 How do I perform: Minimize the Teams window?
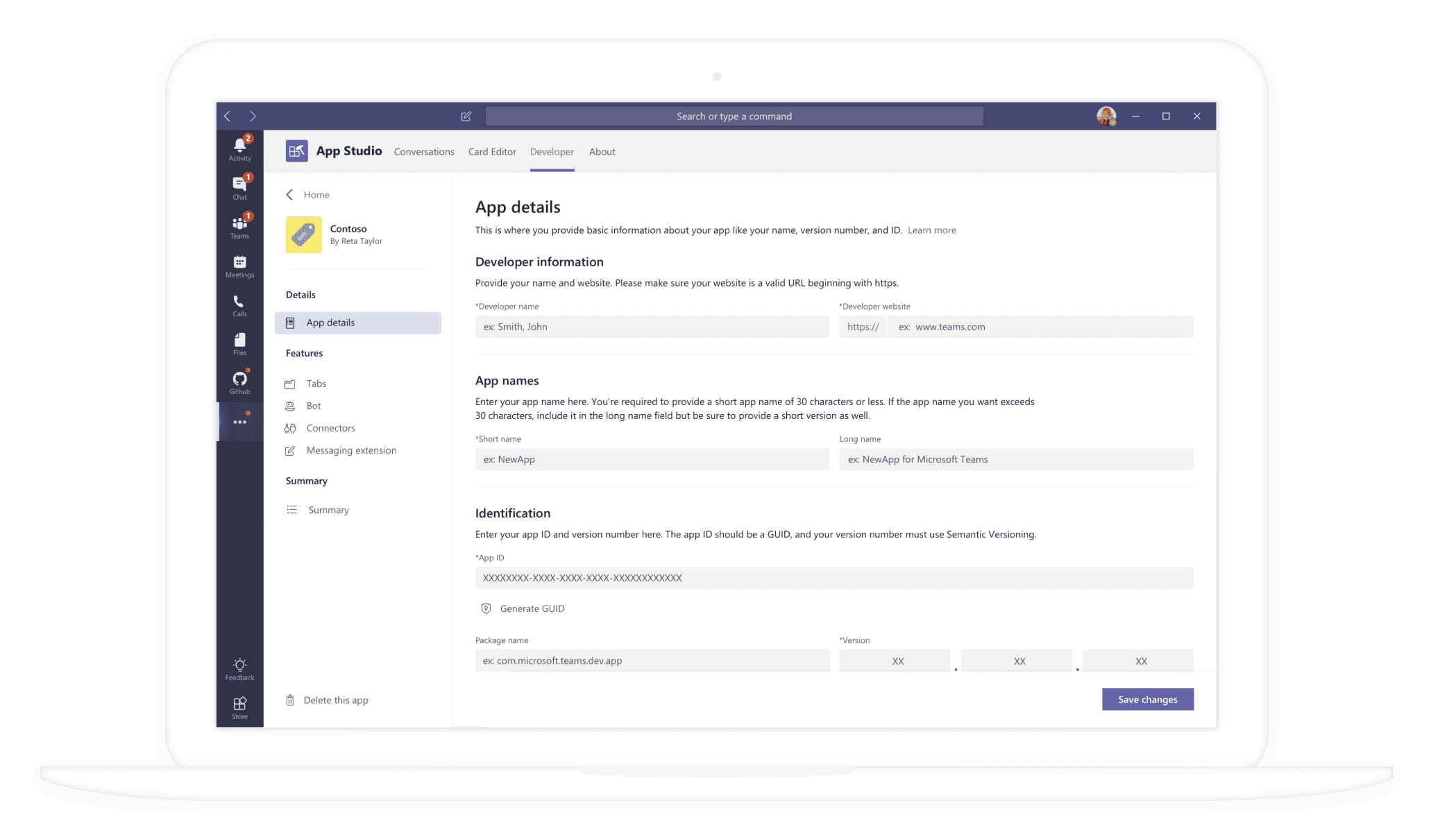[x=1136, y=116]
